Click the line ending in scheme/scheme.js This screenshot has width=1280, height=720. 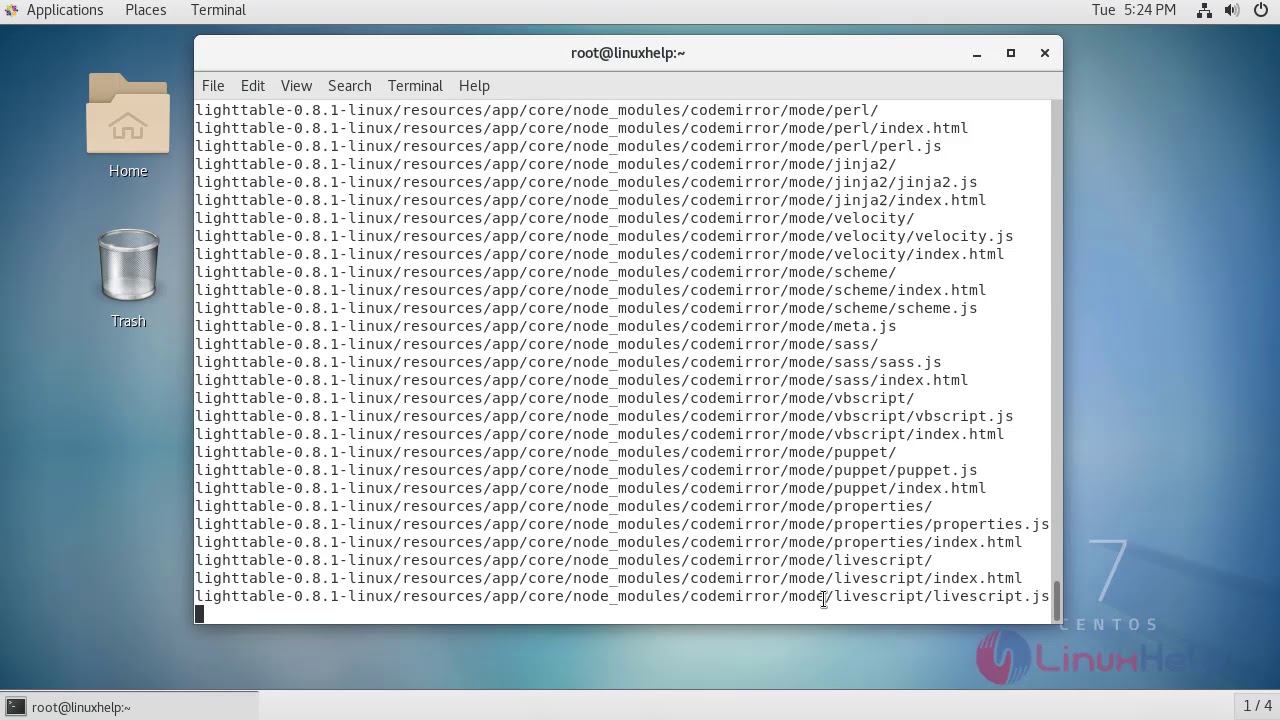[586, 308]
